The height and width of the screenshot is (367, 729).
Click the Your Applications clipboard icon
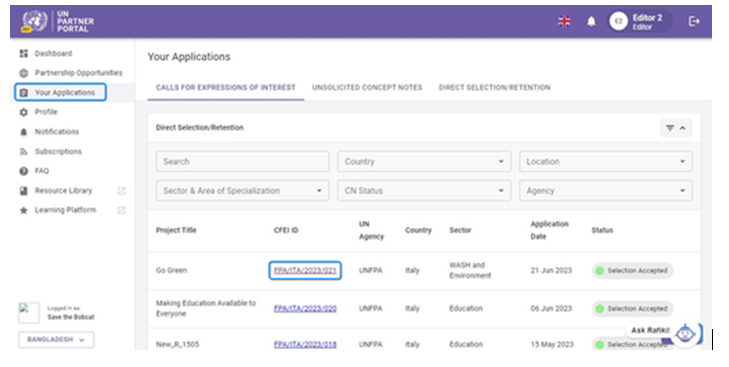(24, 93)
